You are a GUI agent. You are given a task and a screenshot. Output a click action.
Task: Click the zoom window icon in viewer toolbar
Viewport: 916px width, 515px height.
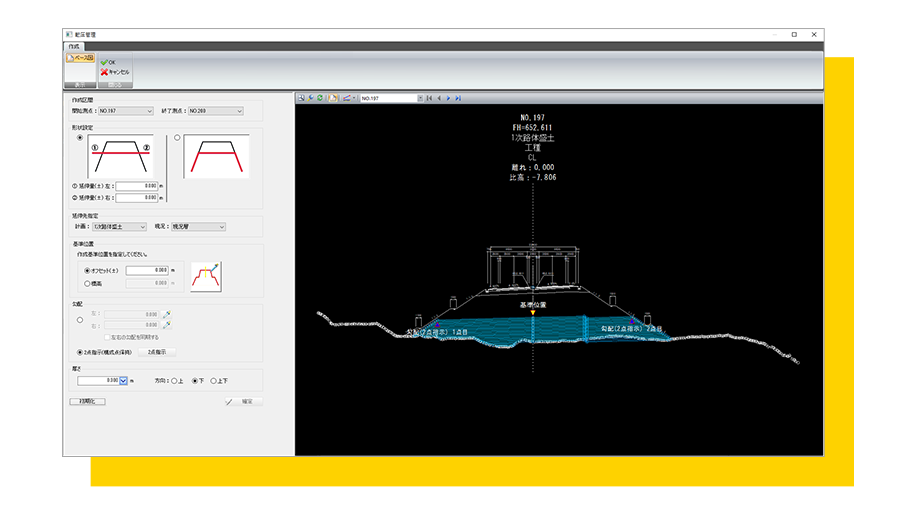coord(301,98)
